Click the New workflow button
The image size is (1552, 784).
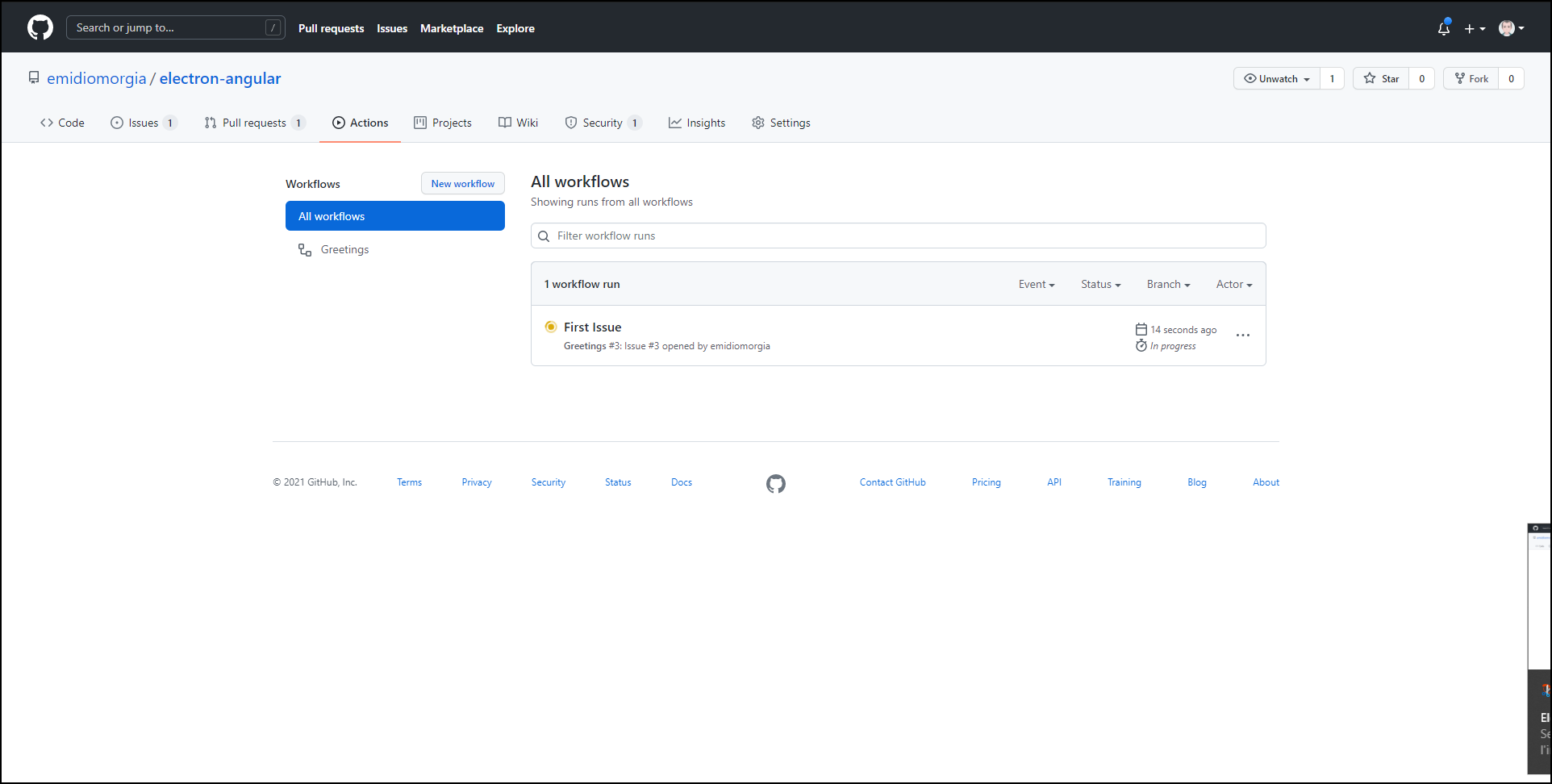462,184
